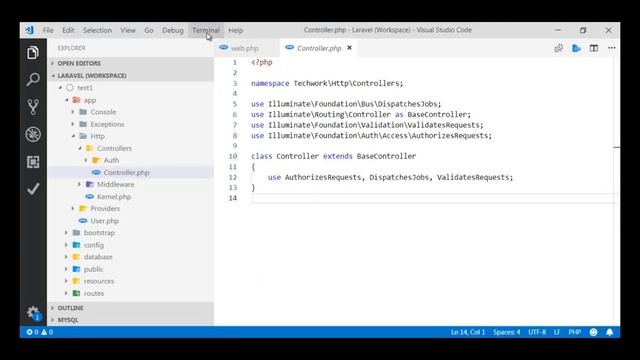Viewport: 640px width, 360px height.
Task: Open the checkmark view in activity bar
Action: [x=33, y=189]
